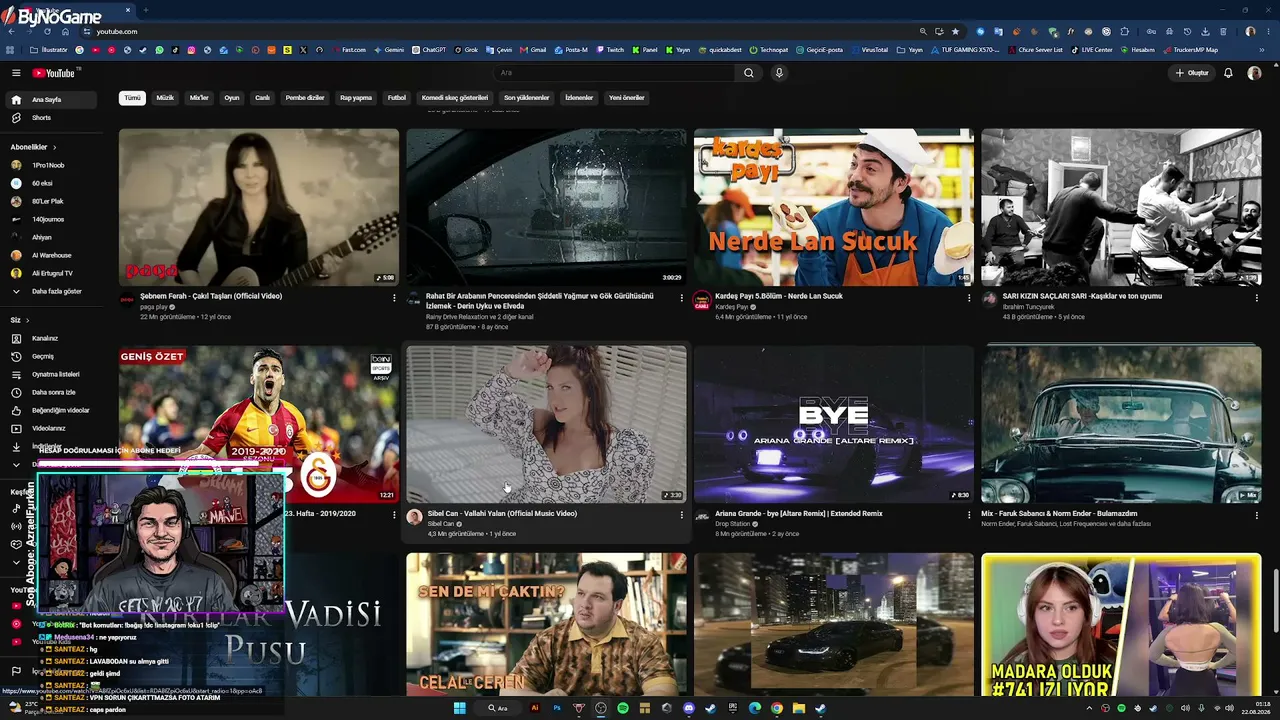The height and width of the screenshot is (720, 1280).
Task: Open Shorts from the sidebar
Action: pos(53,118)
